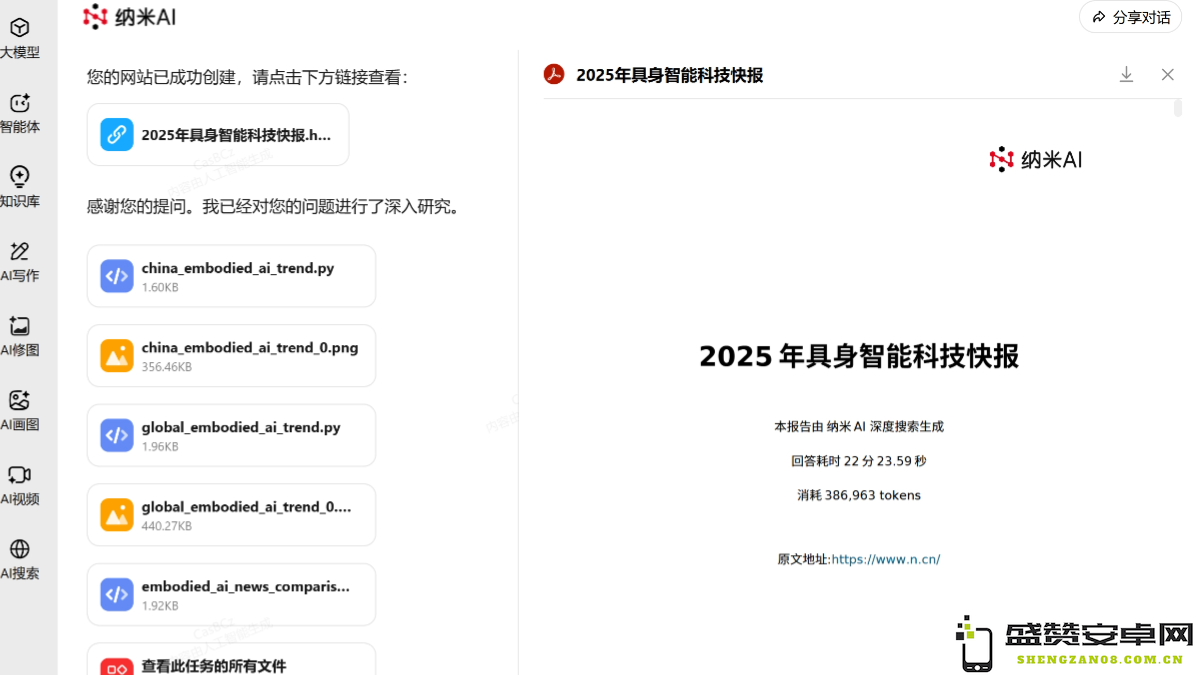
Task: Click the 1.96KB size under global_embodied_ai_trend.py
Action: (160, 447)
